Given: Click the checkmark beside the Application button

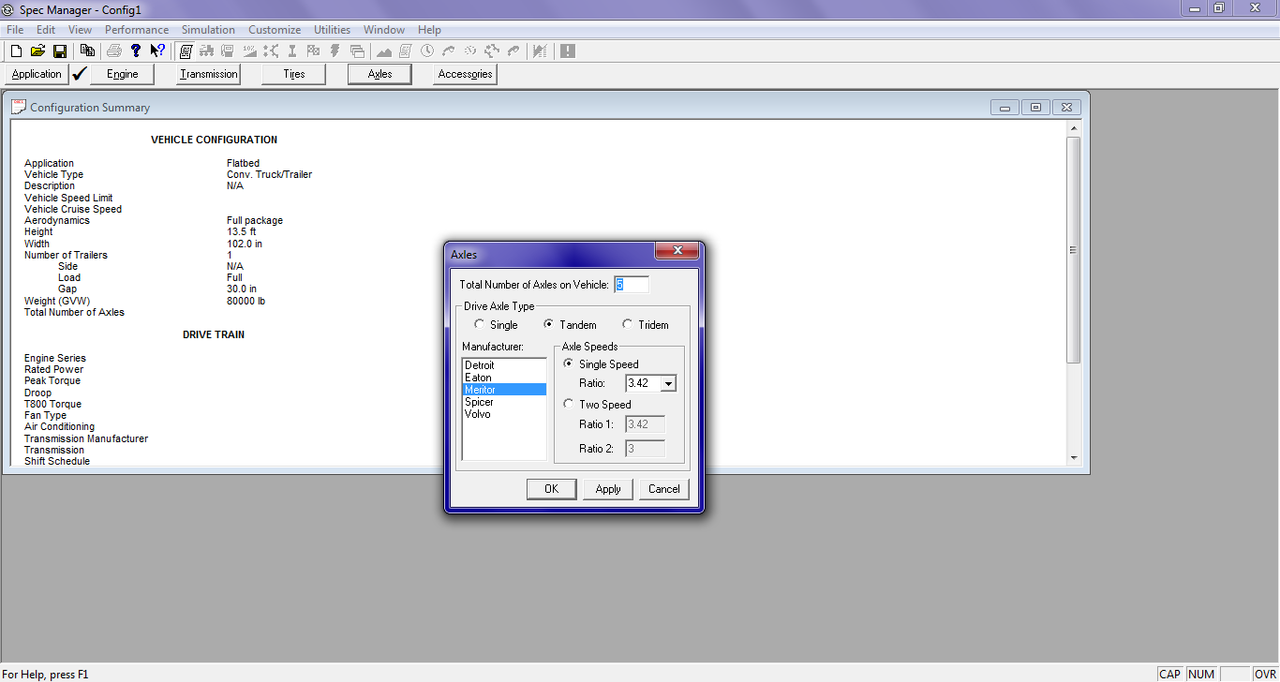Looking at the screenshot, I should (x=80, y=74).
